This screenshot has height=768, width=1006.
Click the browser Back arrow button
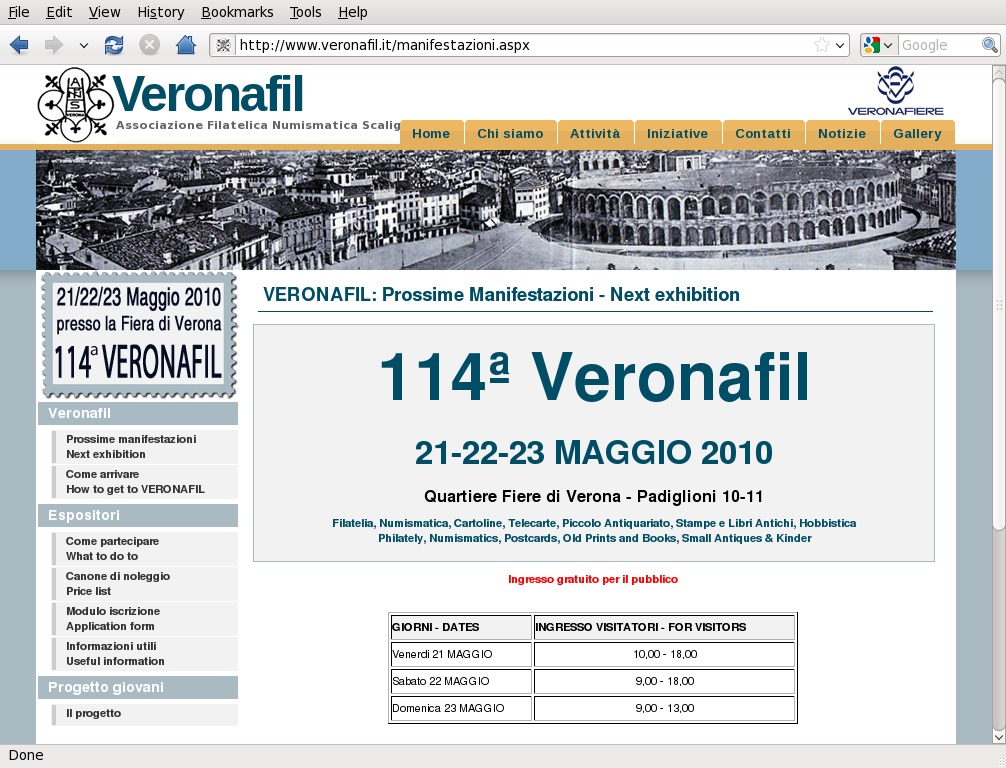tap(19, 45)
